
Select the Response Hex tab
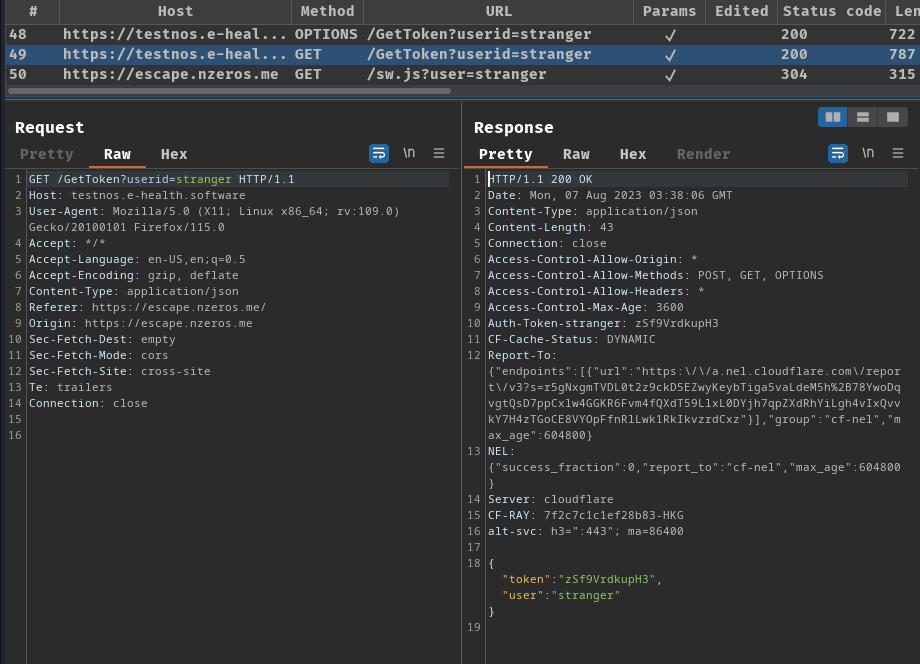(x=632, y=154)
